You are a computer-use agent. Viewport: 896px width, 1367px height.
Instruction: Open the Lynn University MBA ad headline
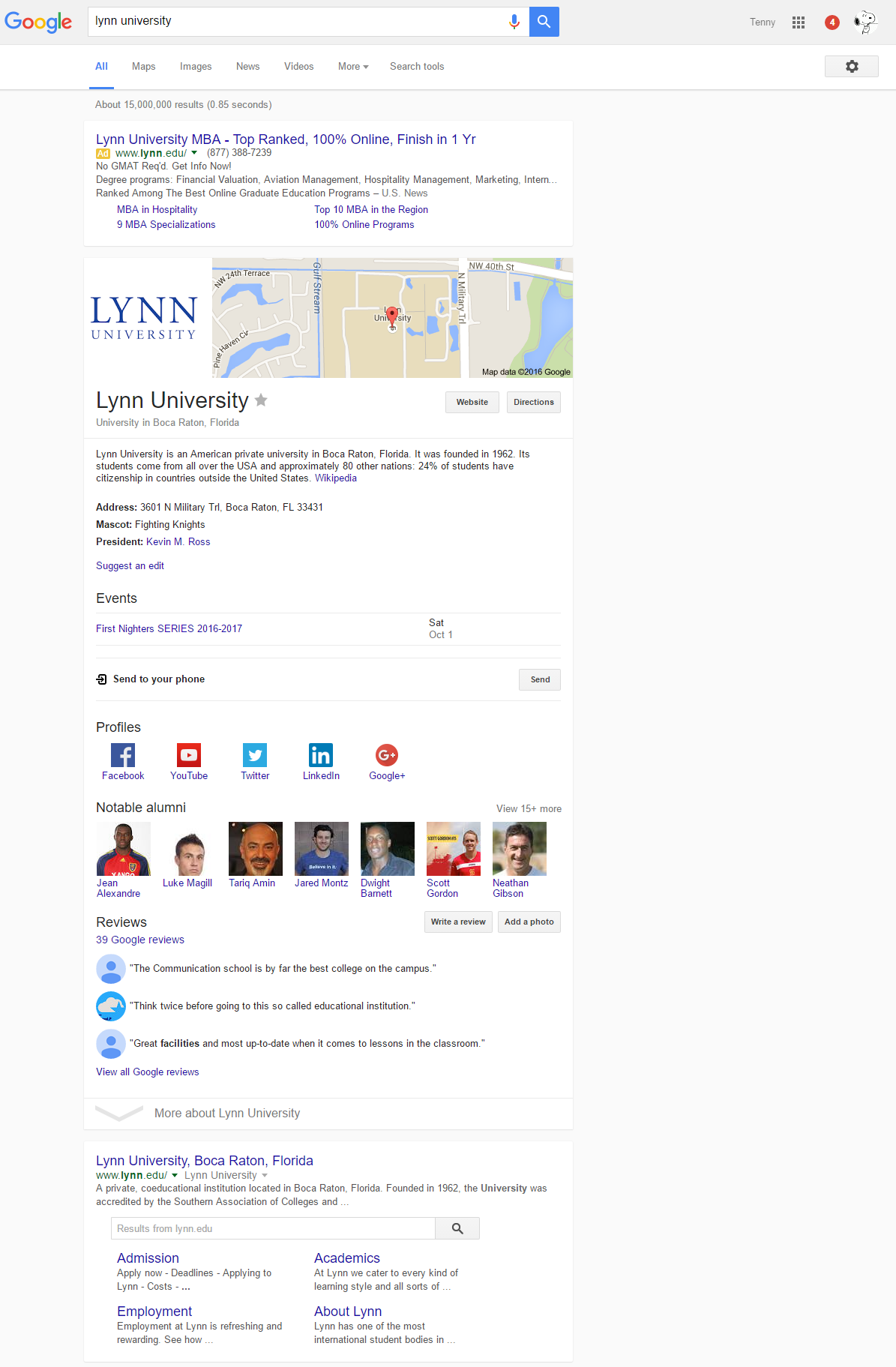[286, 139]
